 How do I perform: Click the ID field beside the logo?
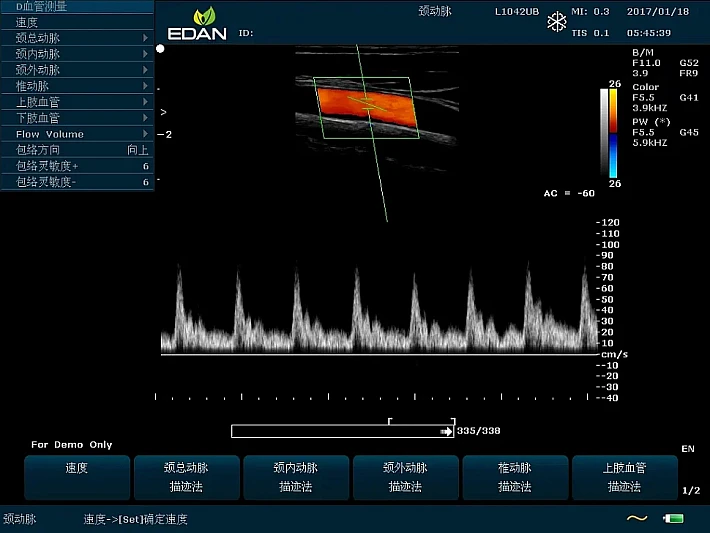[247, 33]
